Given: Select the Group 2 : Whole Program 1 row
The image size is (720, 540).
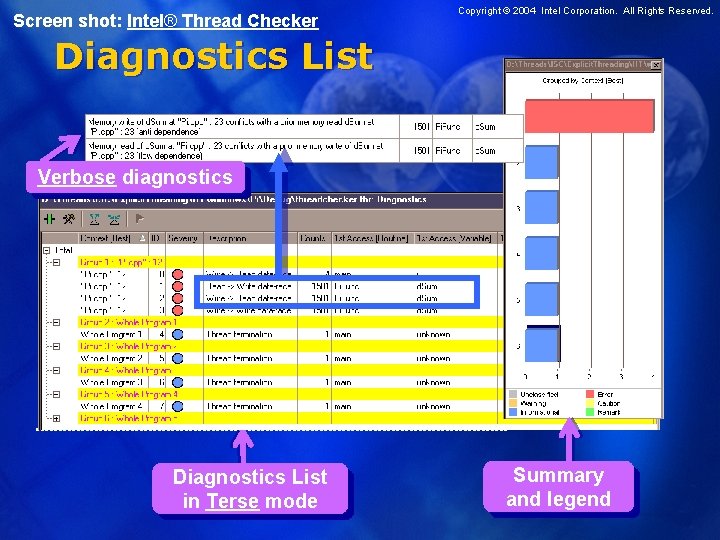Looking at the screenshot, I should (289, 322).
